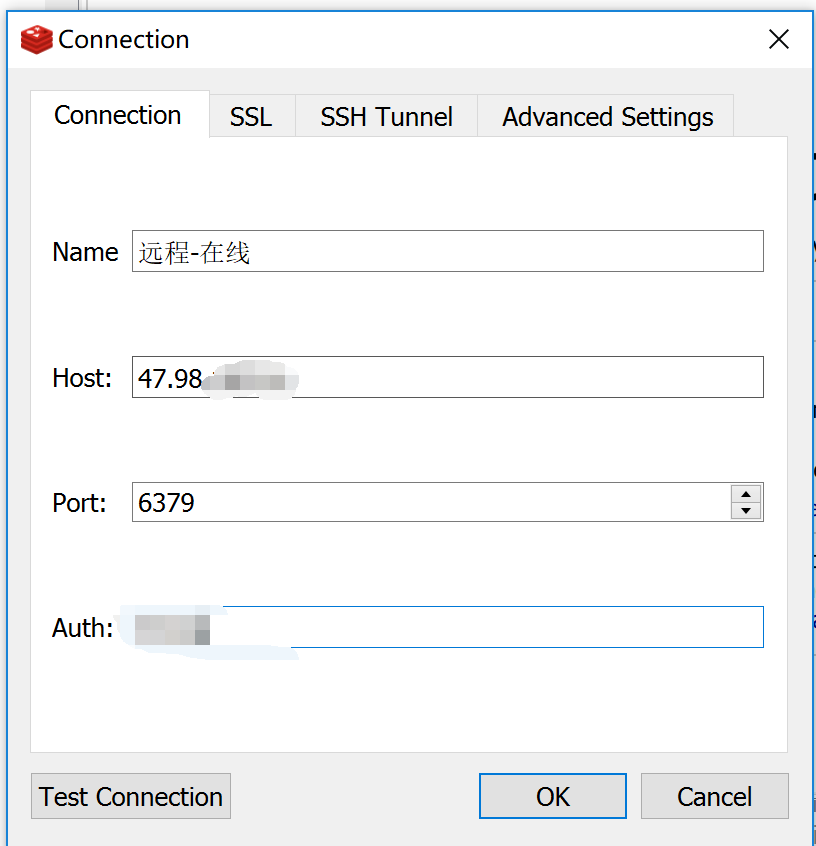Click the "Port:" field label
The image size is (816, 846).
(79, 503)
